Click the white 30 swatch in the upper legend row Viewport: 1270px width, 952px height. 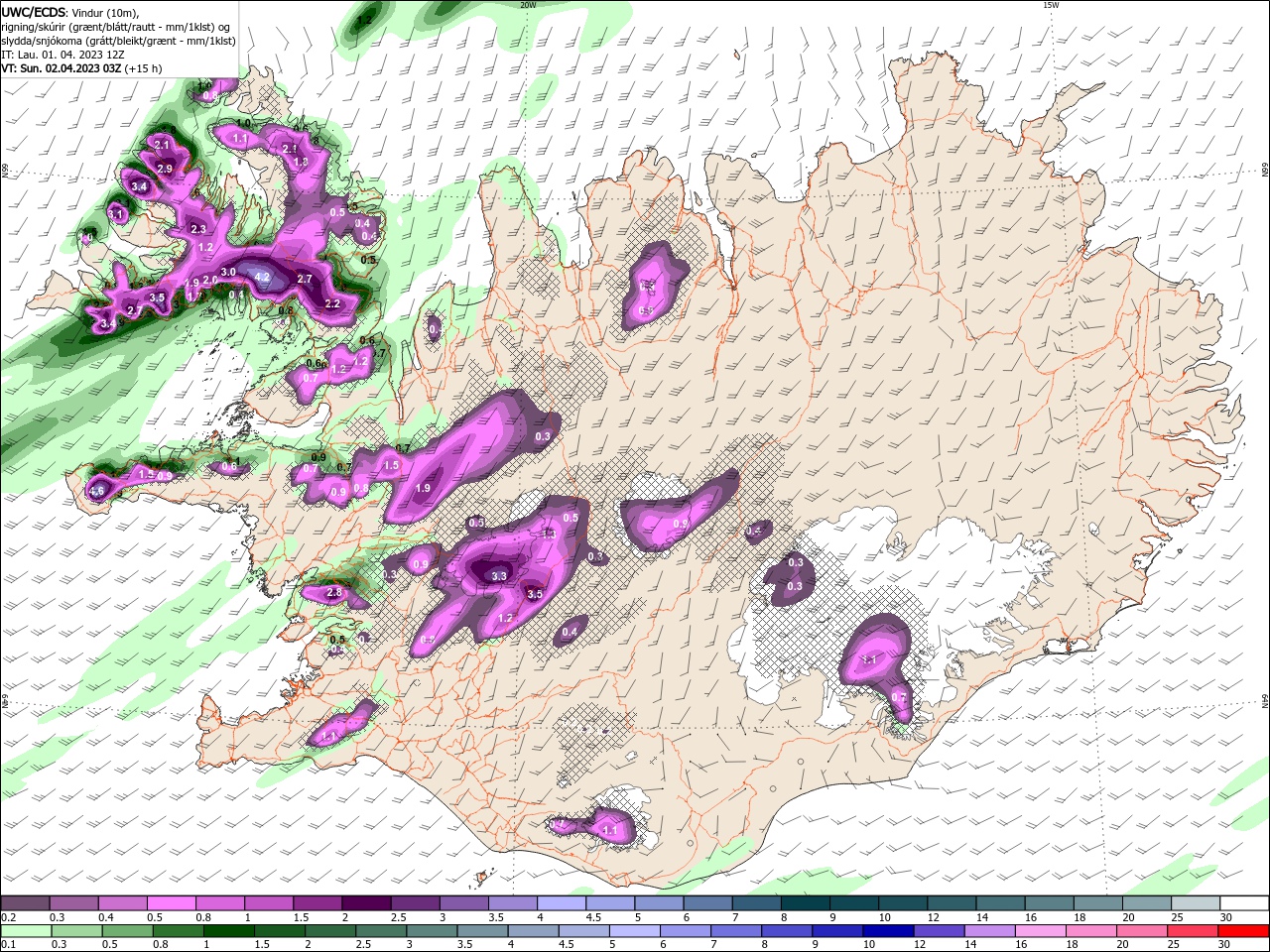click(1244, 903)
